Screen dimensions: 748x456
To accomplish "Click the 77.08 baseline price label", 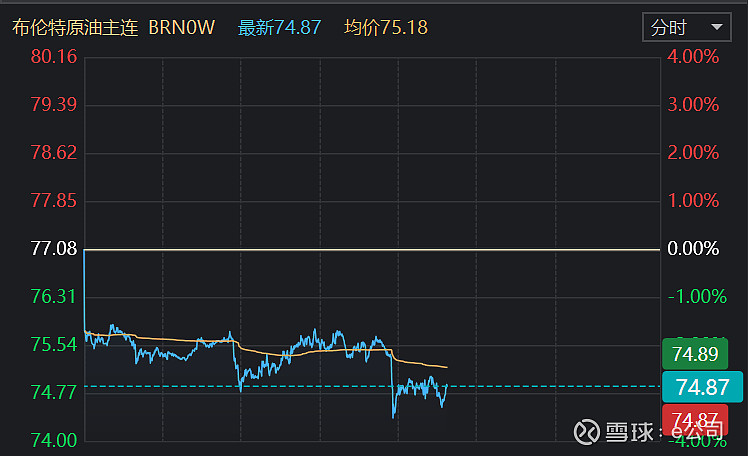I will 54,249.
